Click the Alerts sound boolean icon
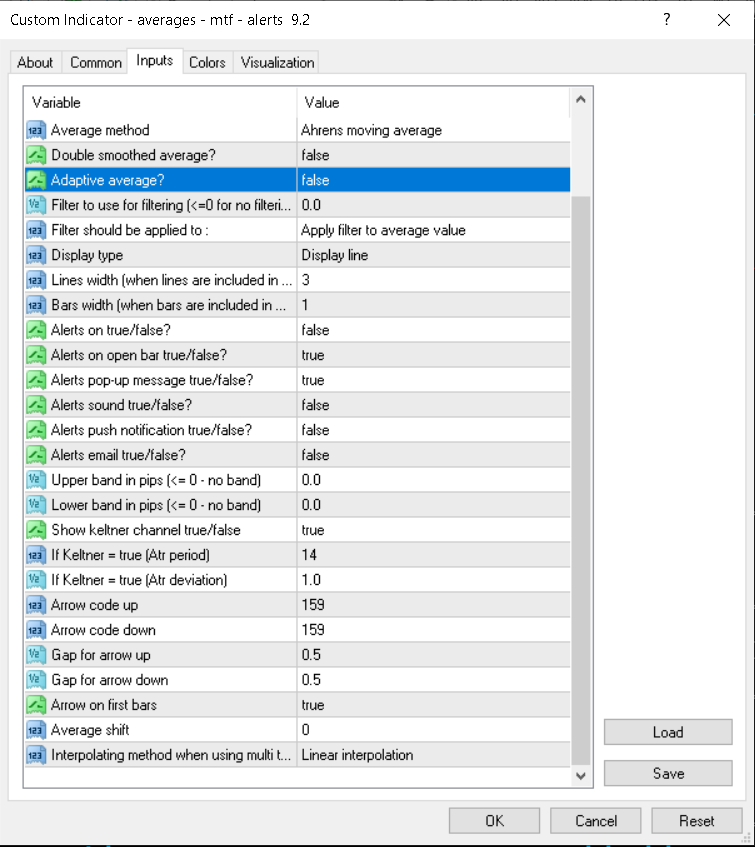755x847 pixels. [x=36, y=405]
